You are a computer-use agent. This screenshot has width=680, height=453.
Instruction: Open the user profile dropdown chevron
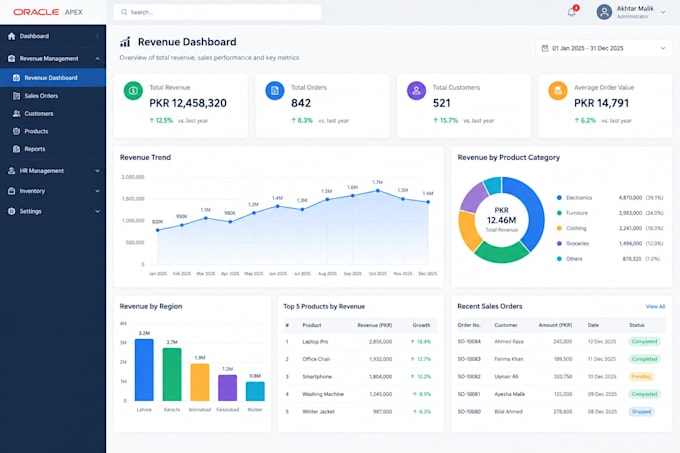[x=663, y=12]
